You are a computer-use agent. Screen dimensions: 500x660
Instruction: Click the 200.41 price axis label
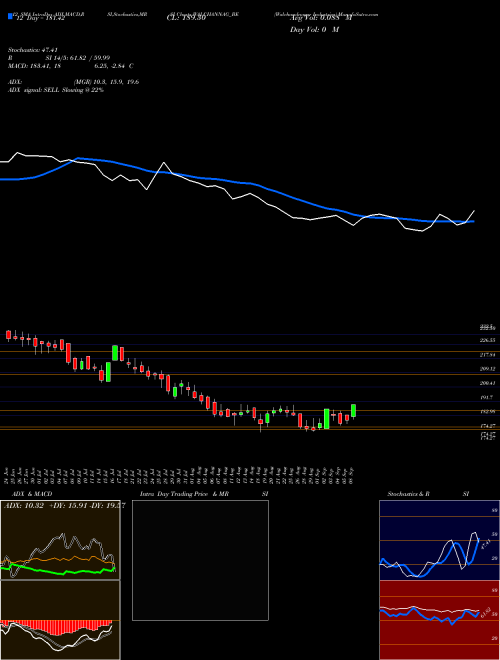tap(487, 383)
